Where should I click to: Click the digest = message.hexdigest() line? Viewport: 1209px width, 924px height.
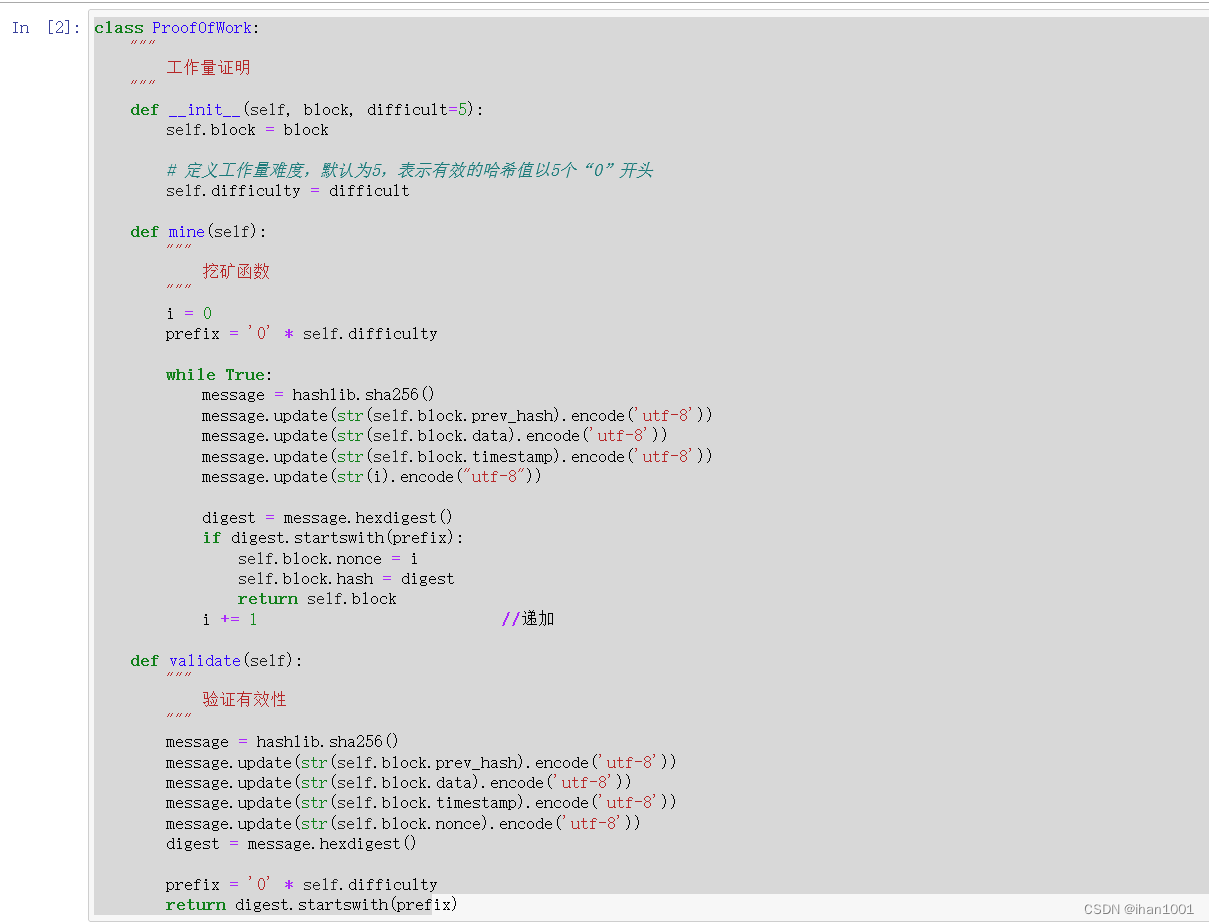coord(328,517)
